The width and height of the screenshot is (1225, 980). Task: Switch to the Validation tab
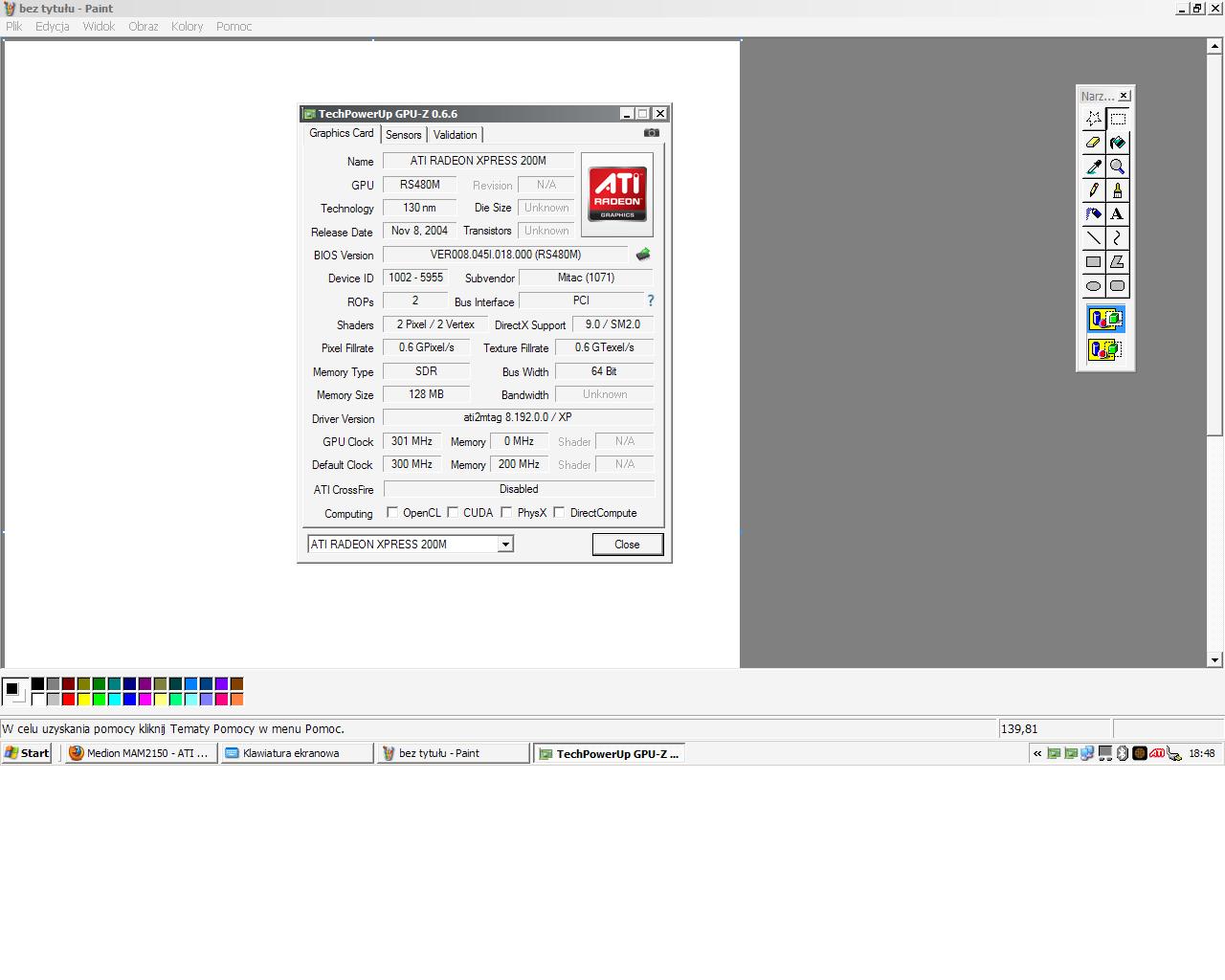point(455,135)
